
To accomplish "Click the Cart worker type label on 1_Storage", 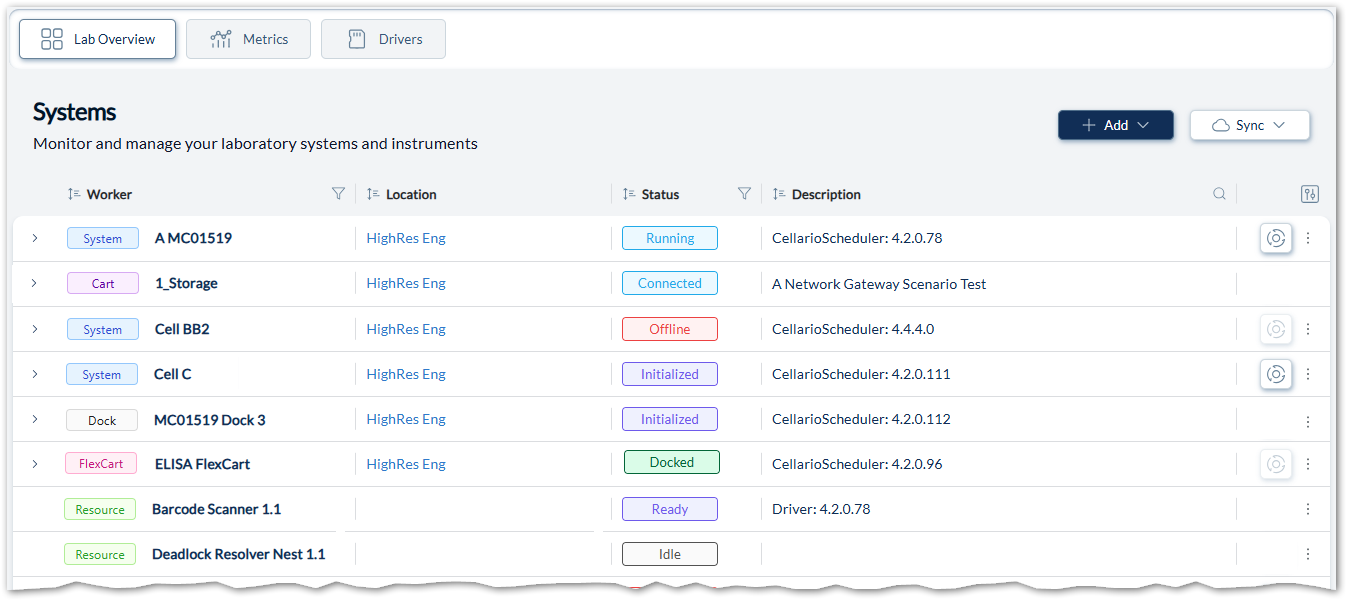I will pos(102,283).
